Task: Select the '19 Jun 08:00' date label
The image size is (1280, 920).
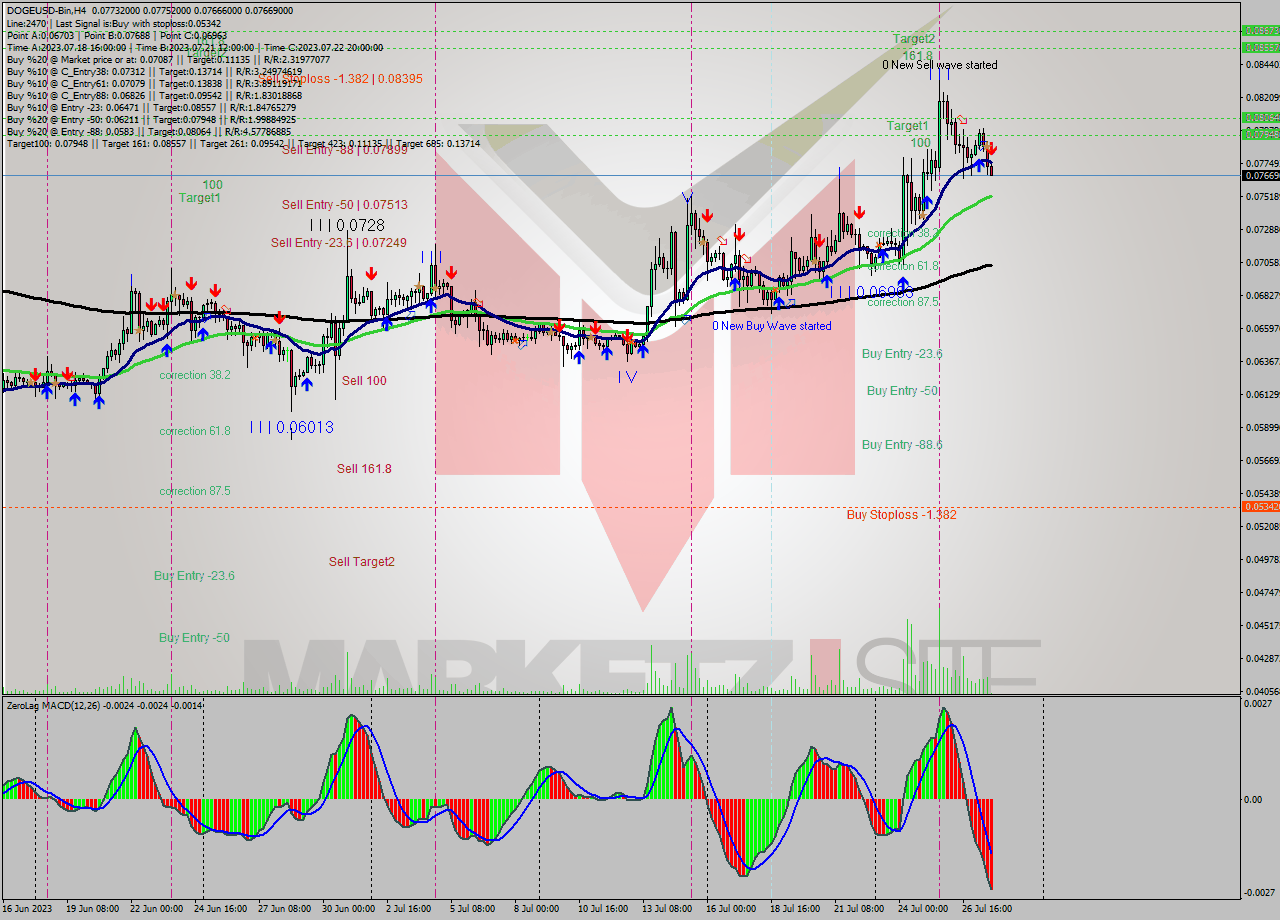Action: [x=95, y=909]
